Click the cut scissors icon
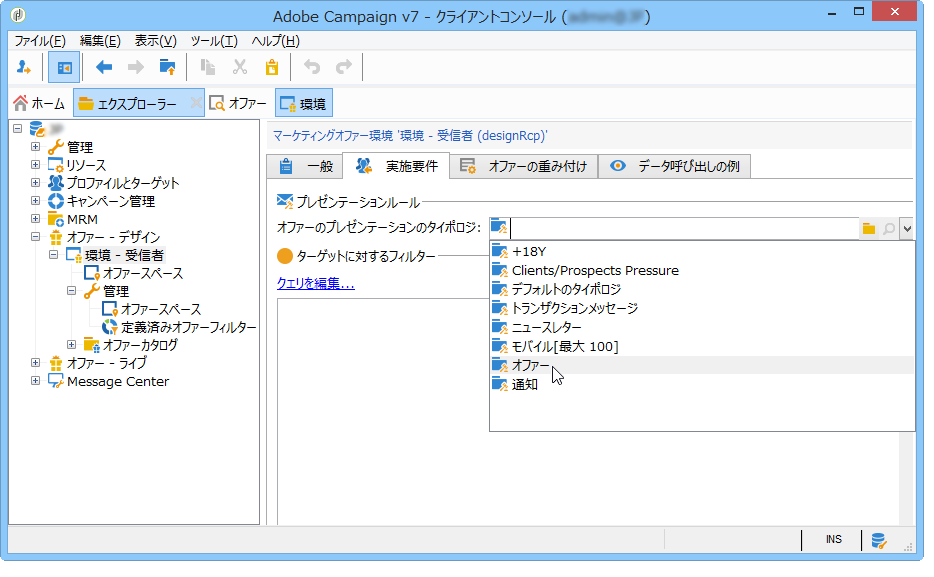This screenshot has height=577, width=934. click(239, 67)
